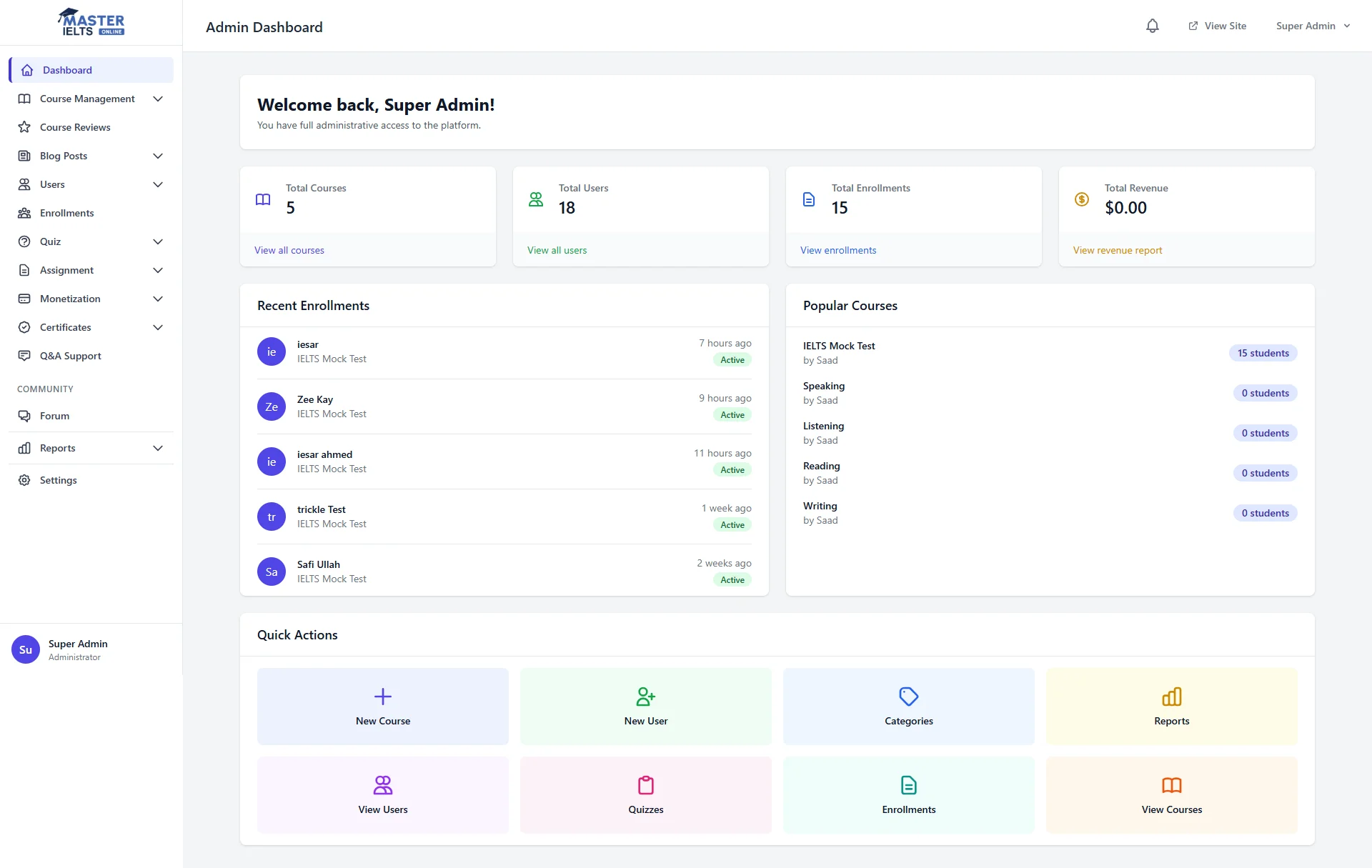Expand the Certificates submenu chevron
Viewport: 1372px width, 868px height.
tap(158, 327)
